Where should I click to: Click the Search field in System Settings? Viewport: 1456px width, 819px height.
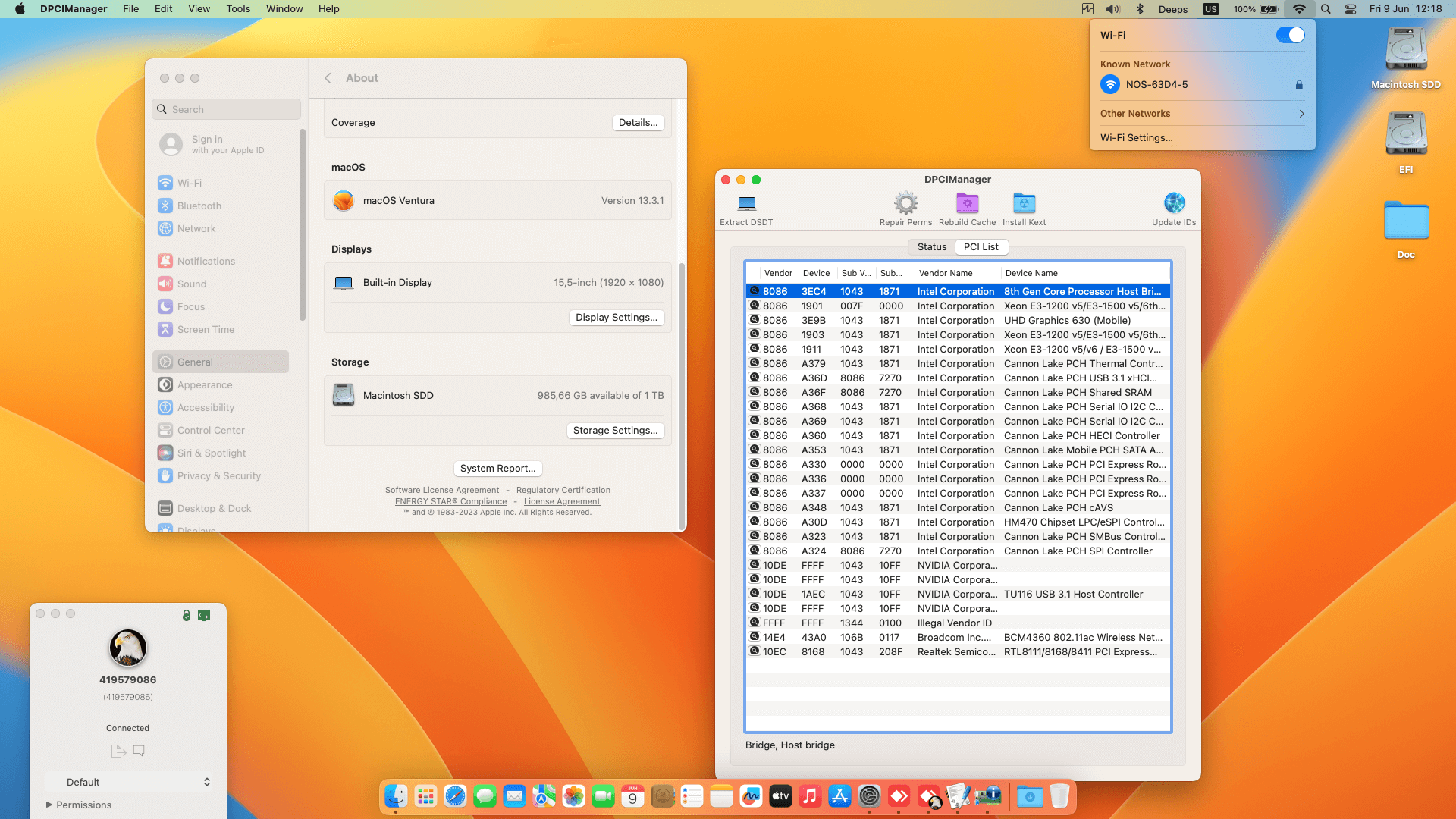pos(227,109)
